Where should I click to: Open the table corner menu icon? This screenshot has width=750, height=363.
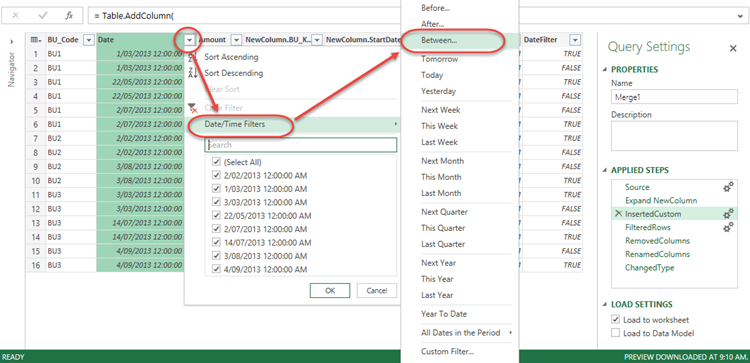click(x=36, y=40)
